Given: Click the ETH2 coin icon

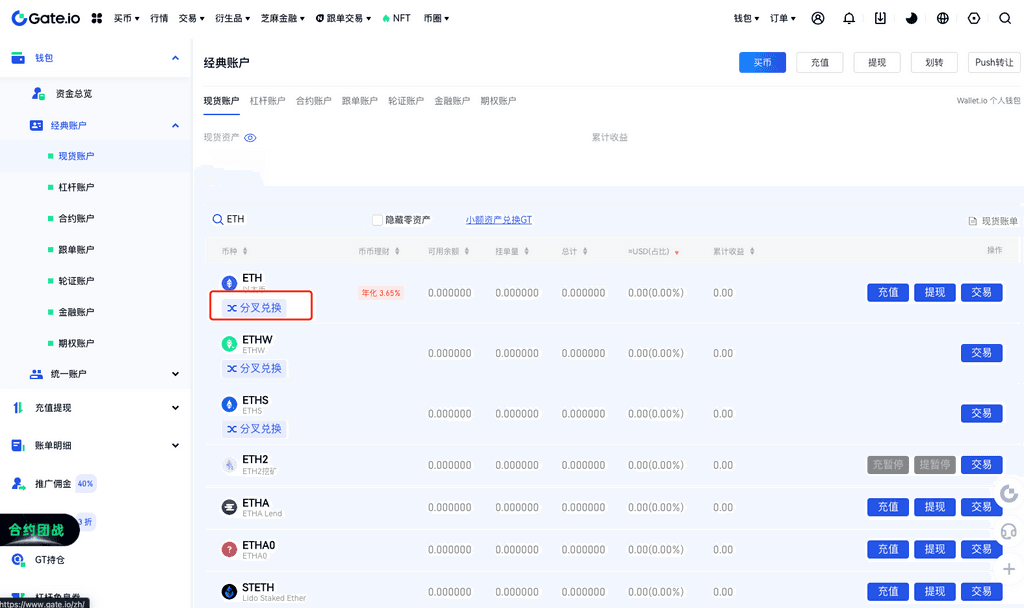Looking at the screenshot, I should [x=229, y=465].
